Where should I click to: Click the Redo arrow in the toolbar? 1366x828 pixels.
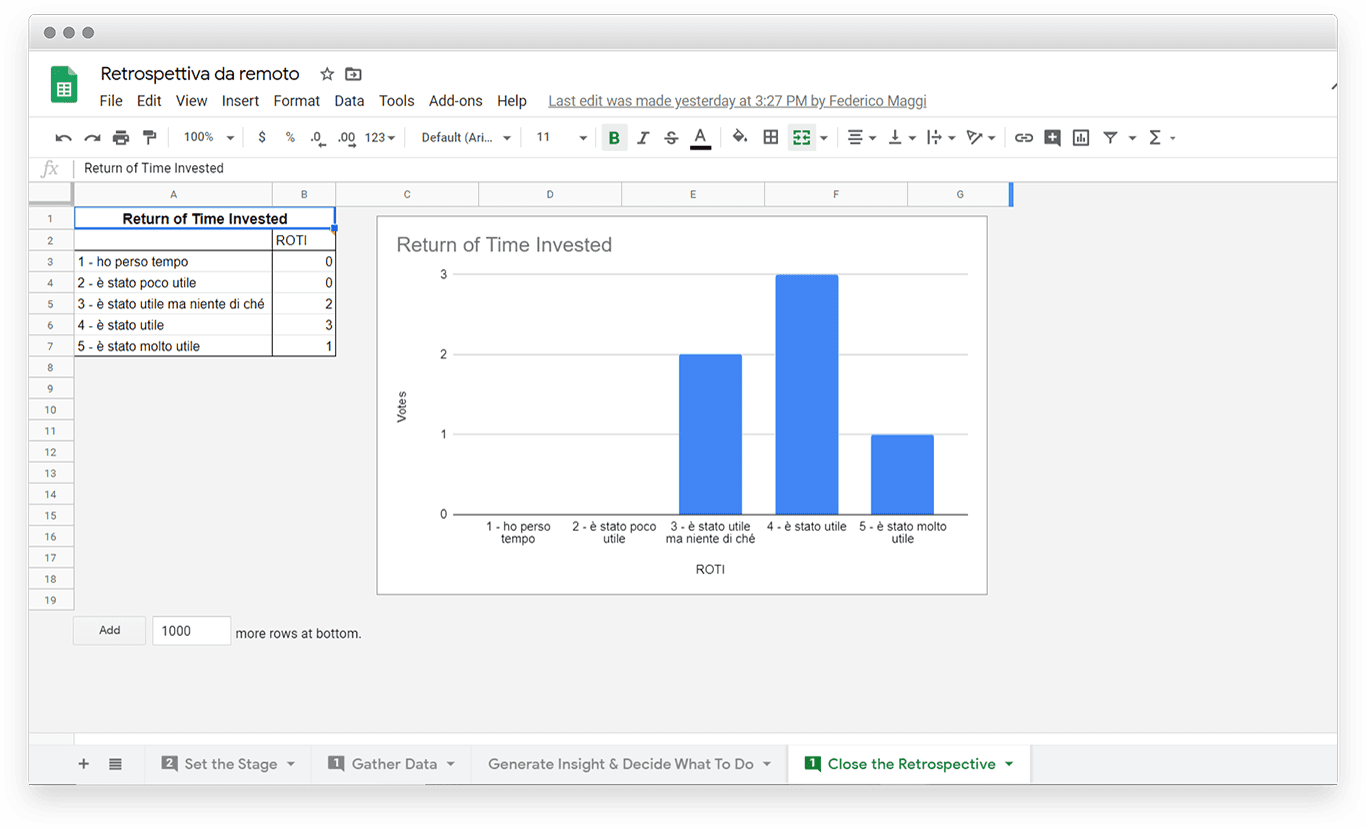point(92,138)
